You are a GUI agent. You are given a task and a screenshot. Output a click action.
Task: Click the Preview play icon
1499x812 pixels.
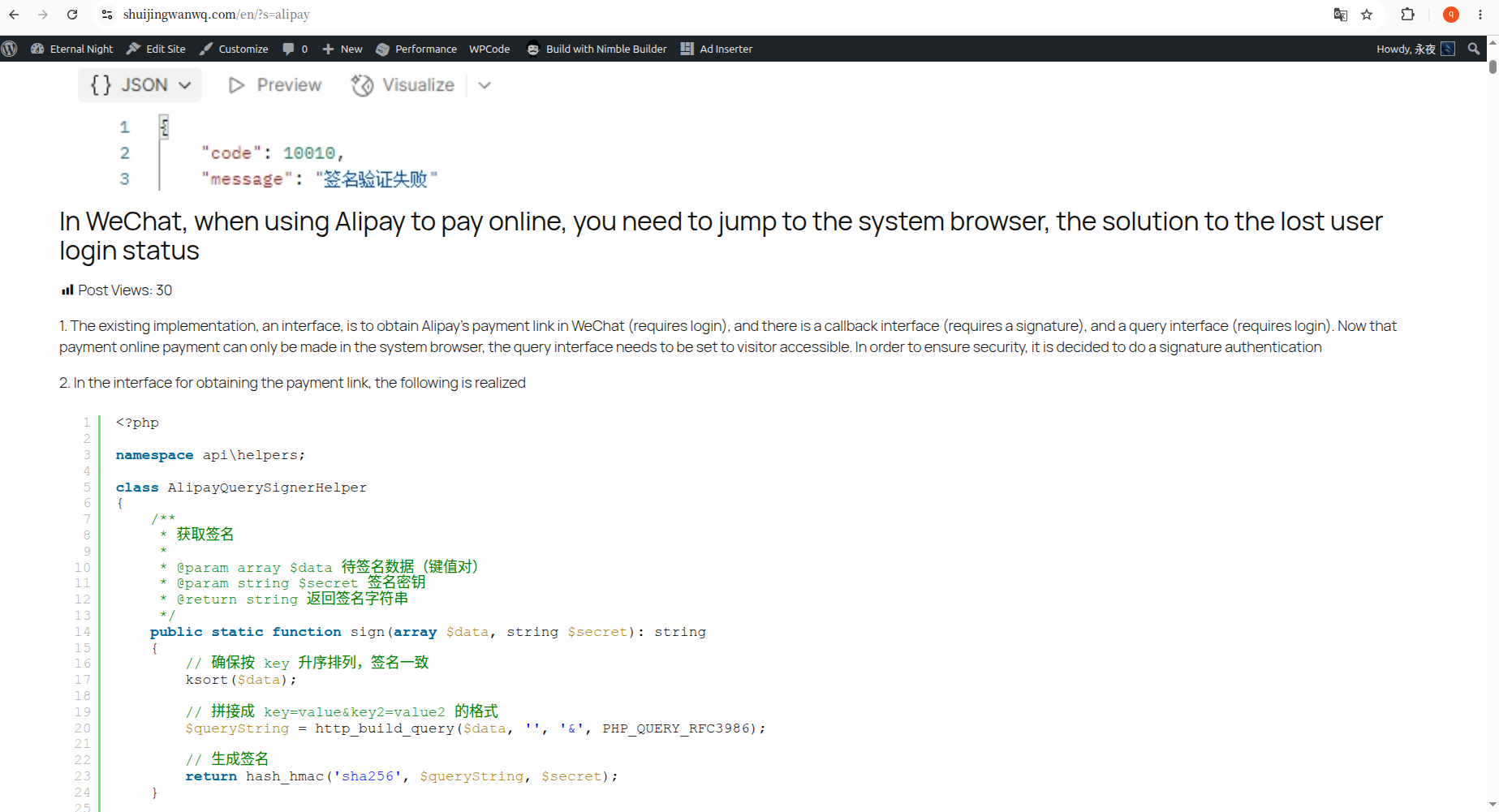click(236, 85)
